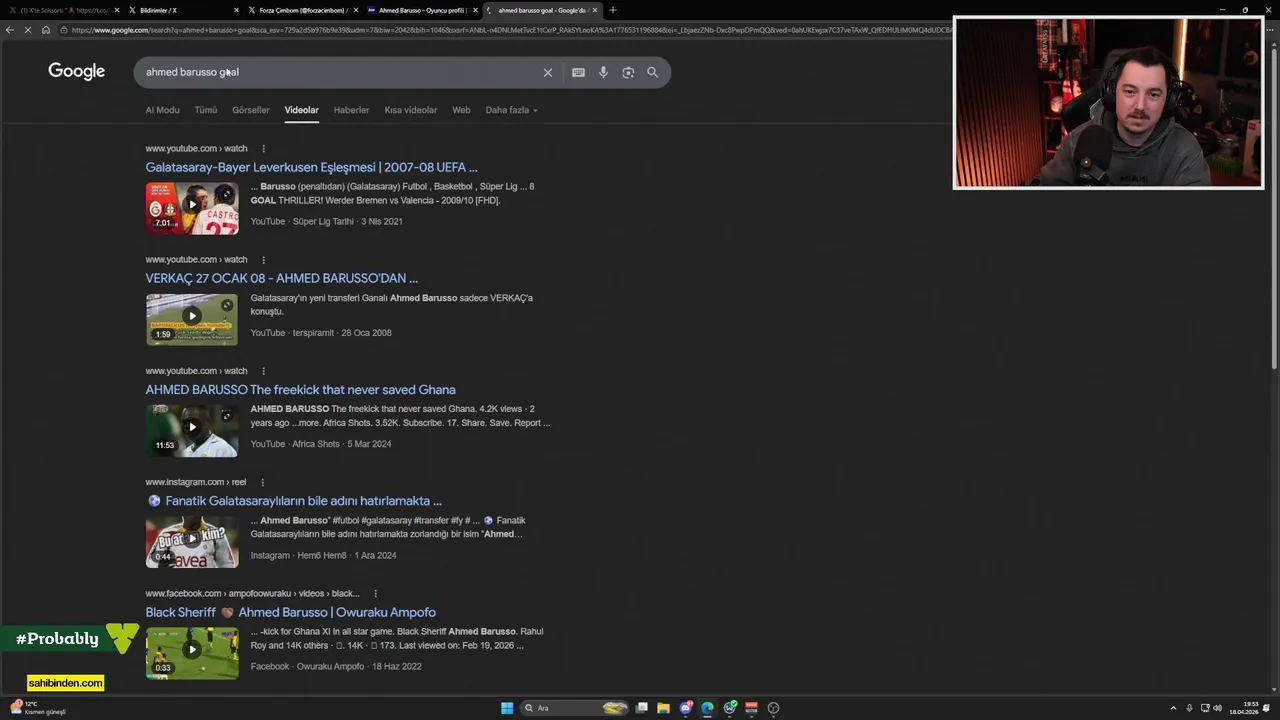Switch to the Tümü results tab
This screenshot has width=1280, height=720.
[x=205, y=110]
